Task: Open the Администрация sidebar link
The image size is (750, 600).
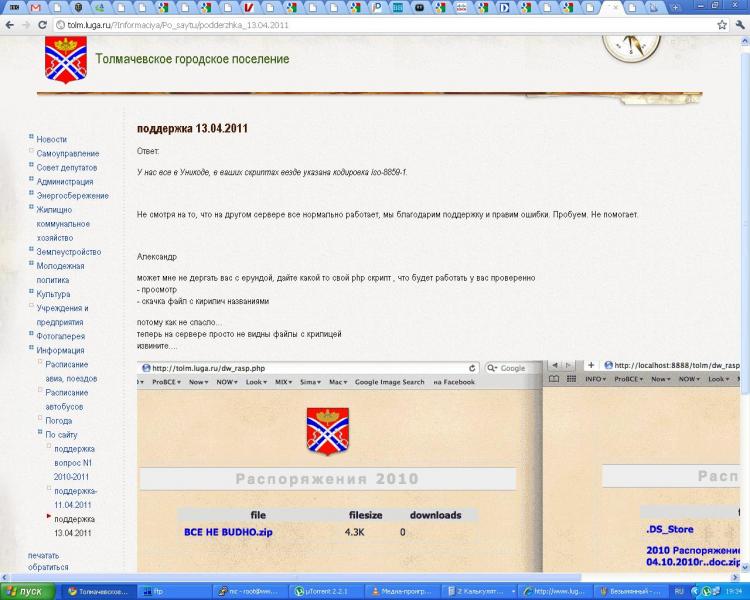Action: pyautogui.click(x=64, y=181)
